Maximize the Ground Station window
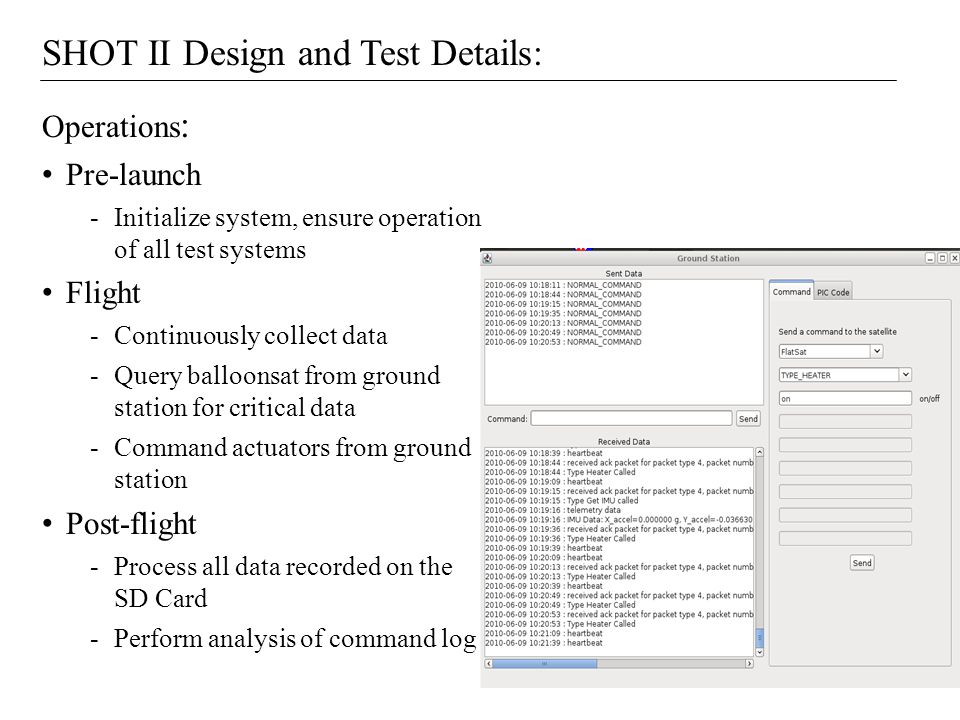The image size is (960, 720). tap(942, 258)
